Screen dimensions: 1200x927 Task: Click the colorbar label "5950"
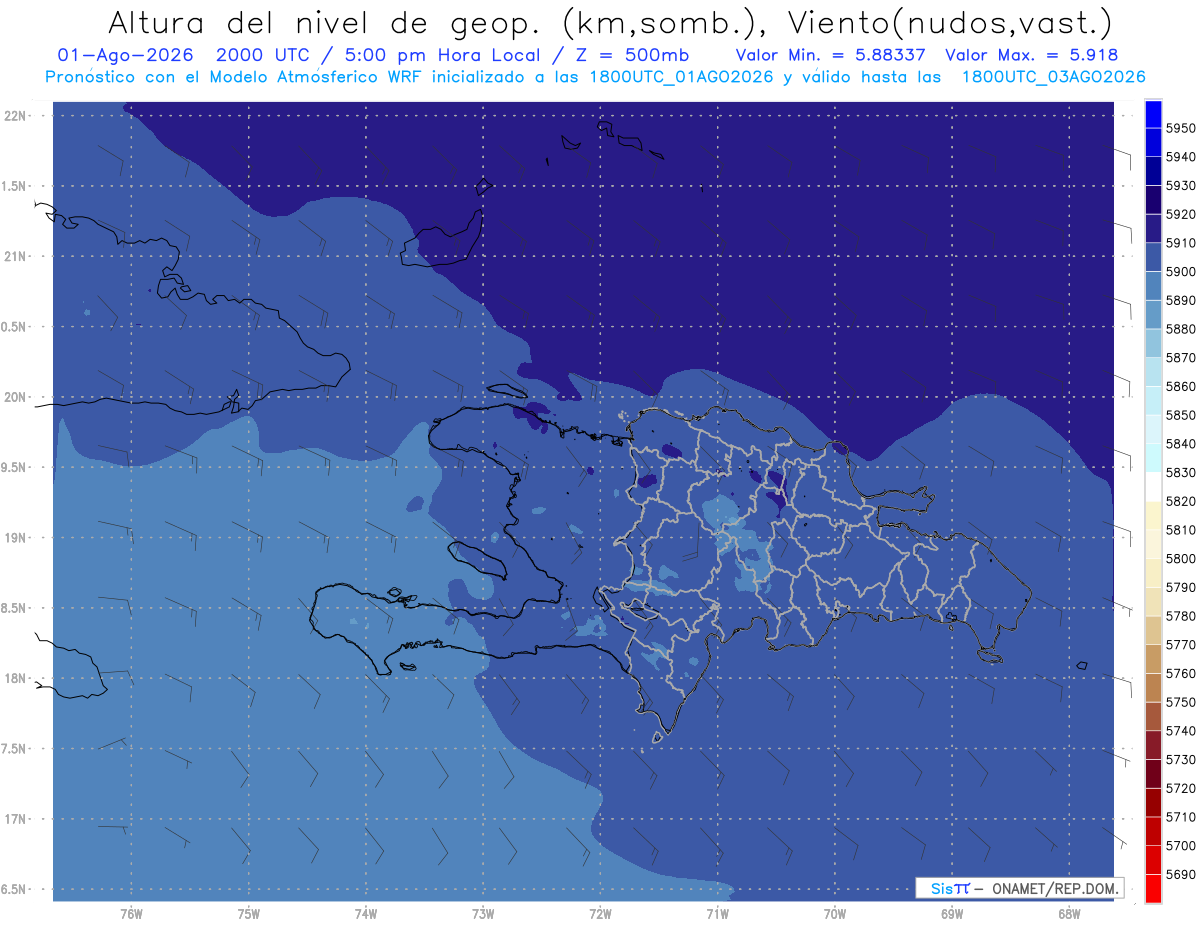(1180, 128)
